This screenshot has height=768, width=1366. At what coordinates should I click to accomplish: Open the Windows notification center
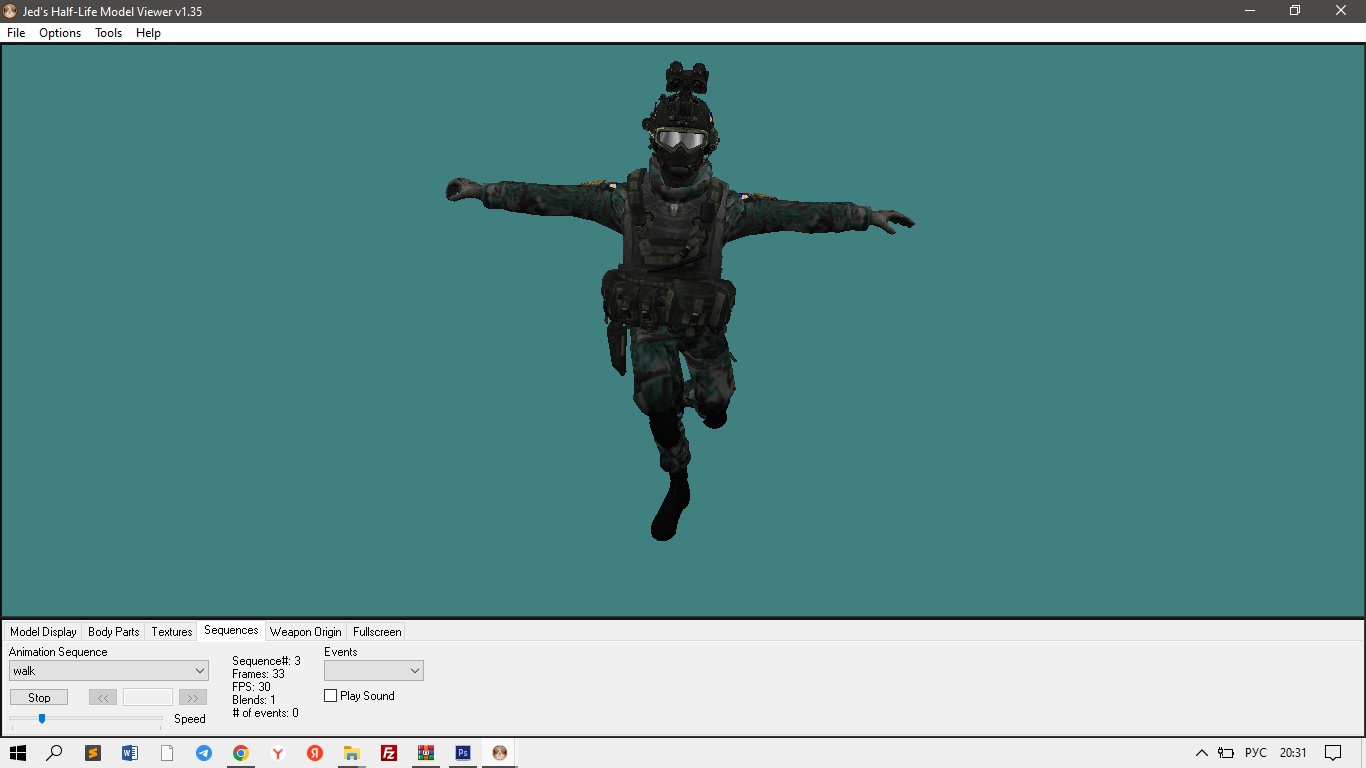pos(1333,753)
